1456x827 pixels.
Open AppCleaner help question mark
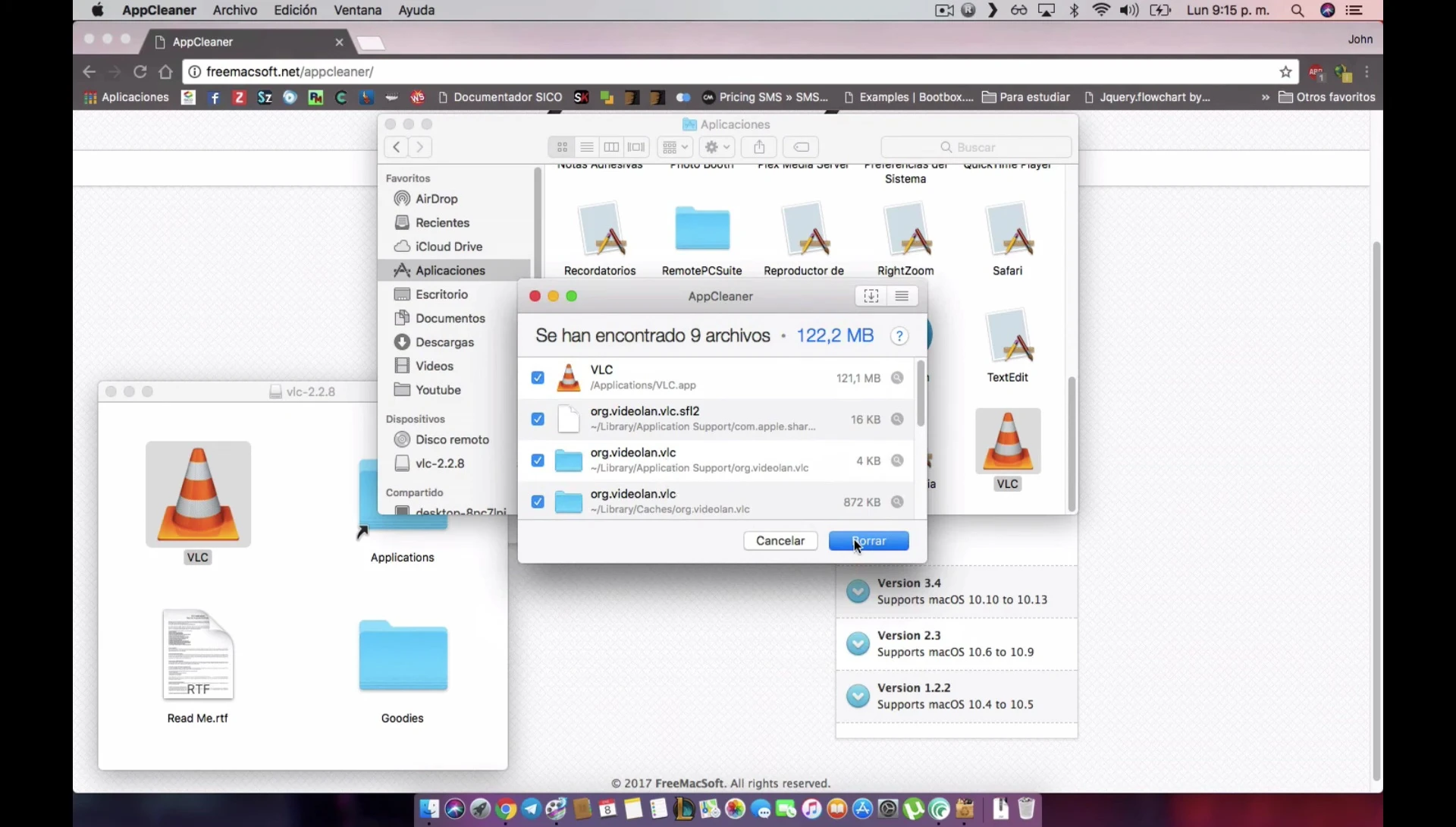899,336
